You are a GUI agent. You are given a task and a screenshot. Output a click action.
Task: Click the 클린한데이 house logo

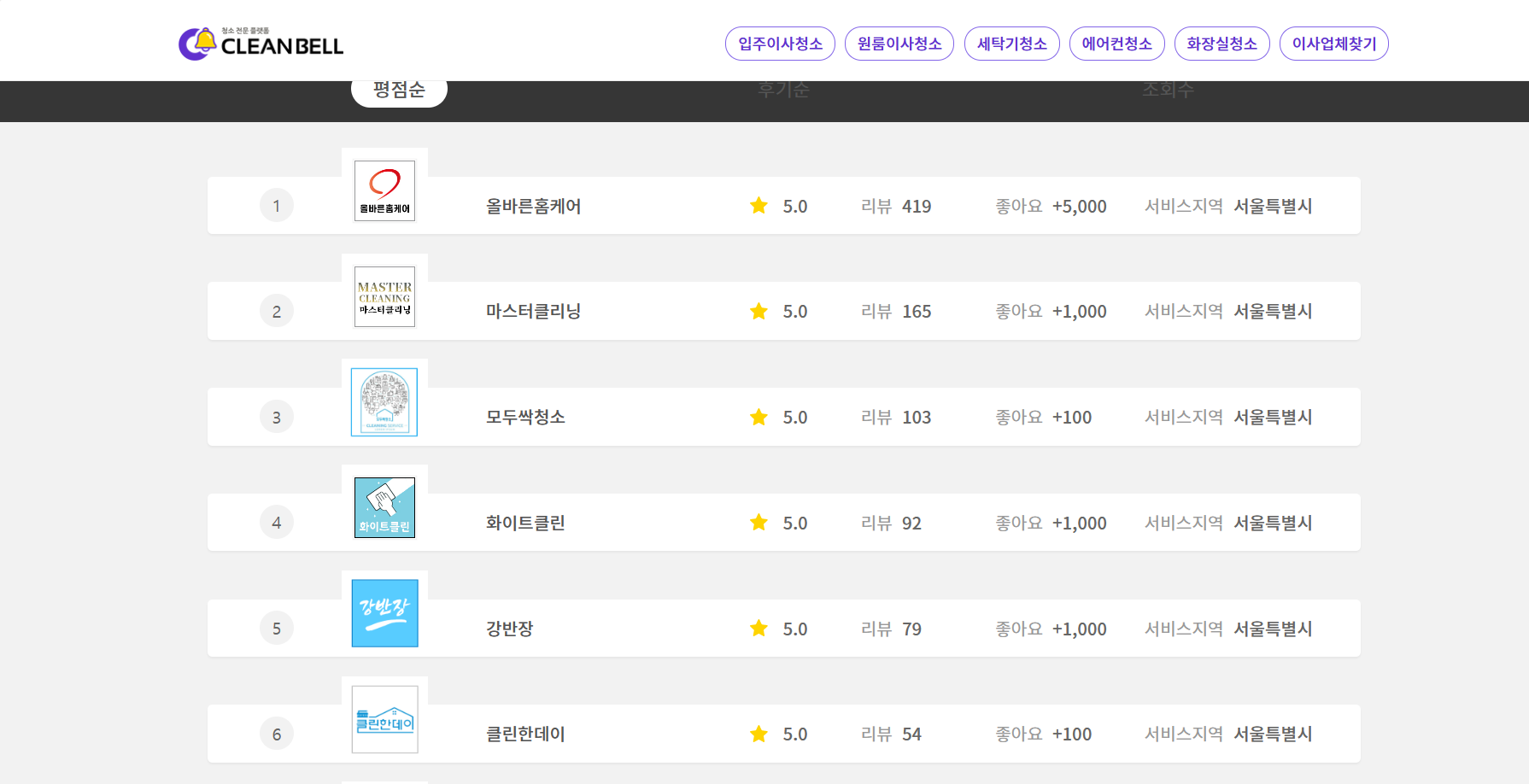point(384,719)
